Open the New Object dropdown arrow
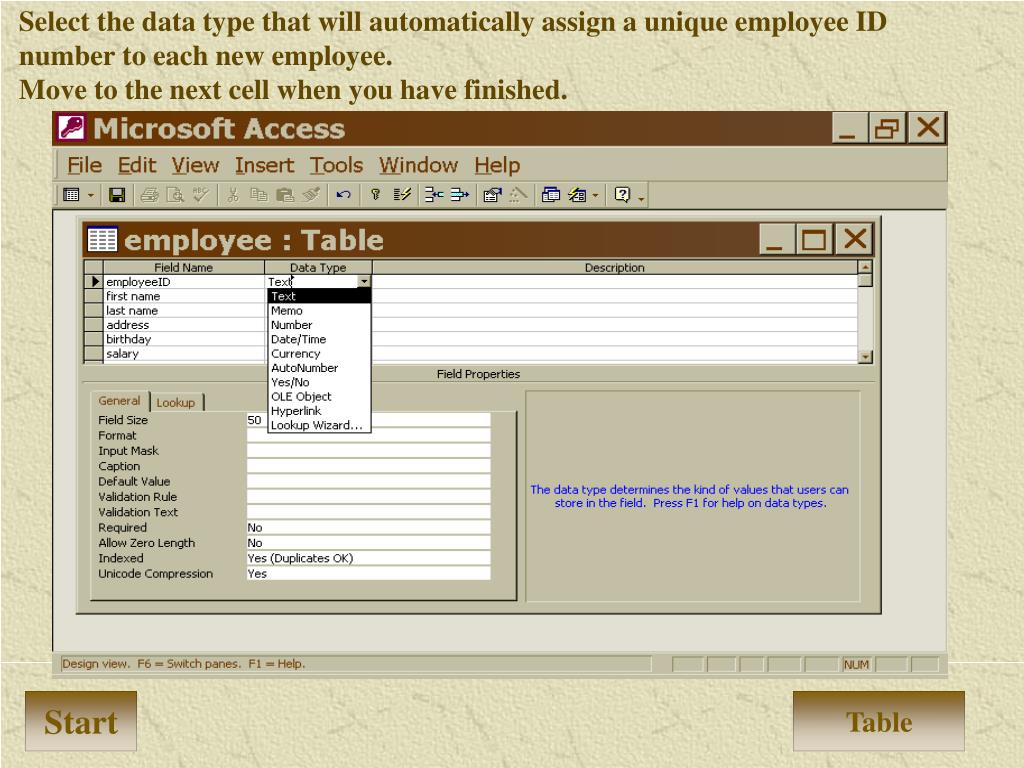This screenshot has width=1024, height=768. coord(595,195)
